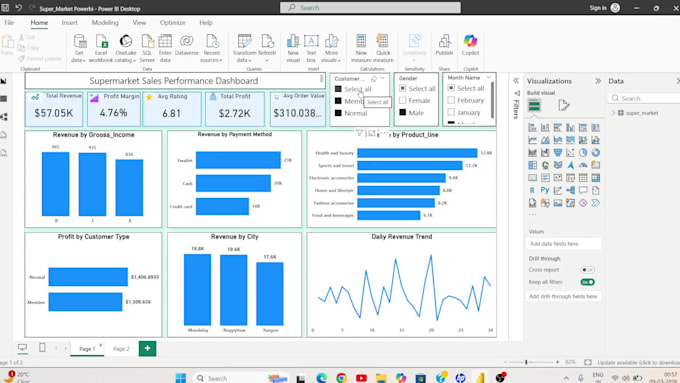Viewport: 680px width, 383px height.
Task: Show more visuals ellipsis in Visualizations
Action: point(532,214)
